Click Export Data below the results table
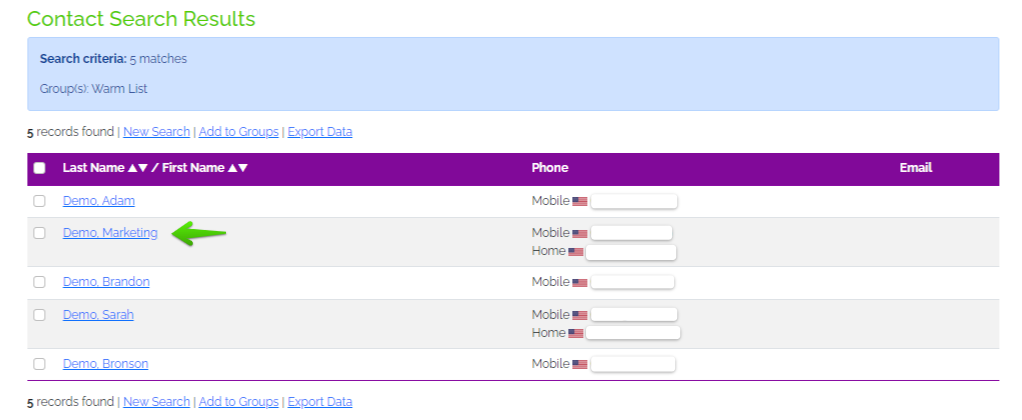 (x=320, y=402)
